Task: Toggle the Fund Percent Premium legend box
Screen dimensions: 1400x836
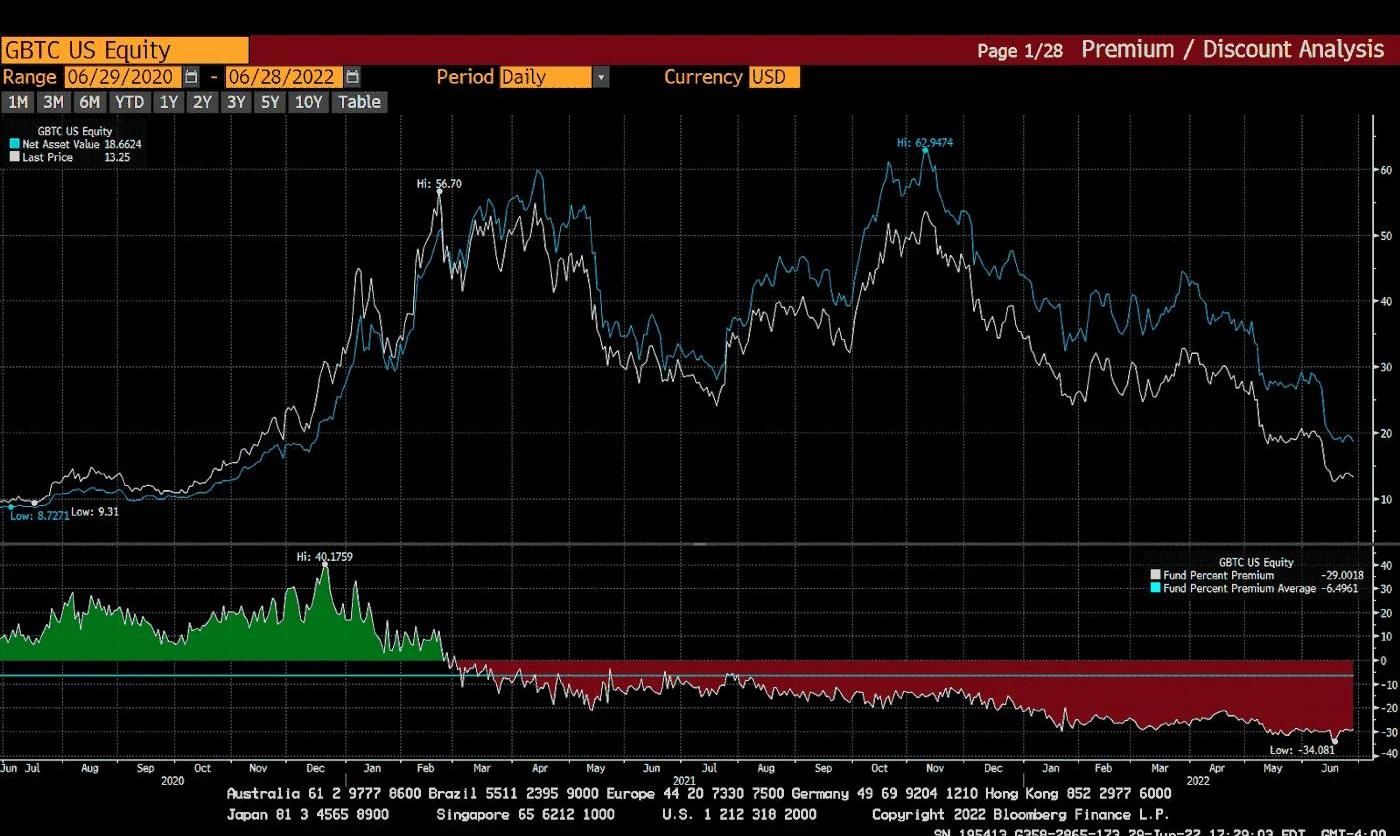Action: click(1156, 576)
